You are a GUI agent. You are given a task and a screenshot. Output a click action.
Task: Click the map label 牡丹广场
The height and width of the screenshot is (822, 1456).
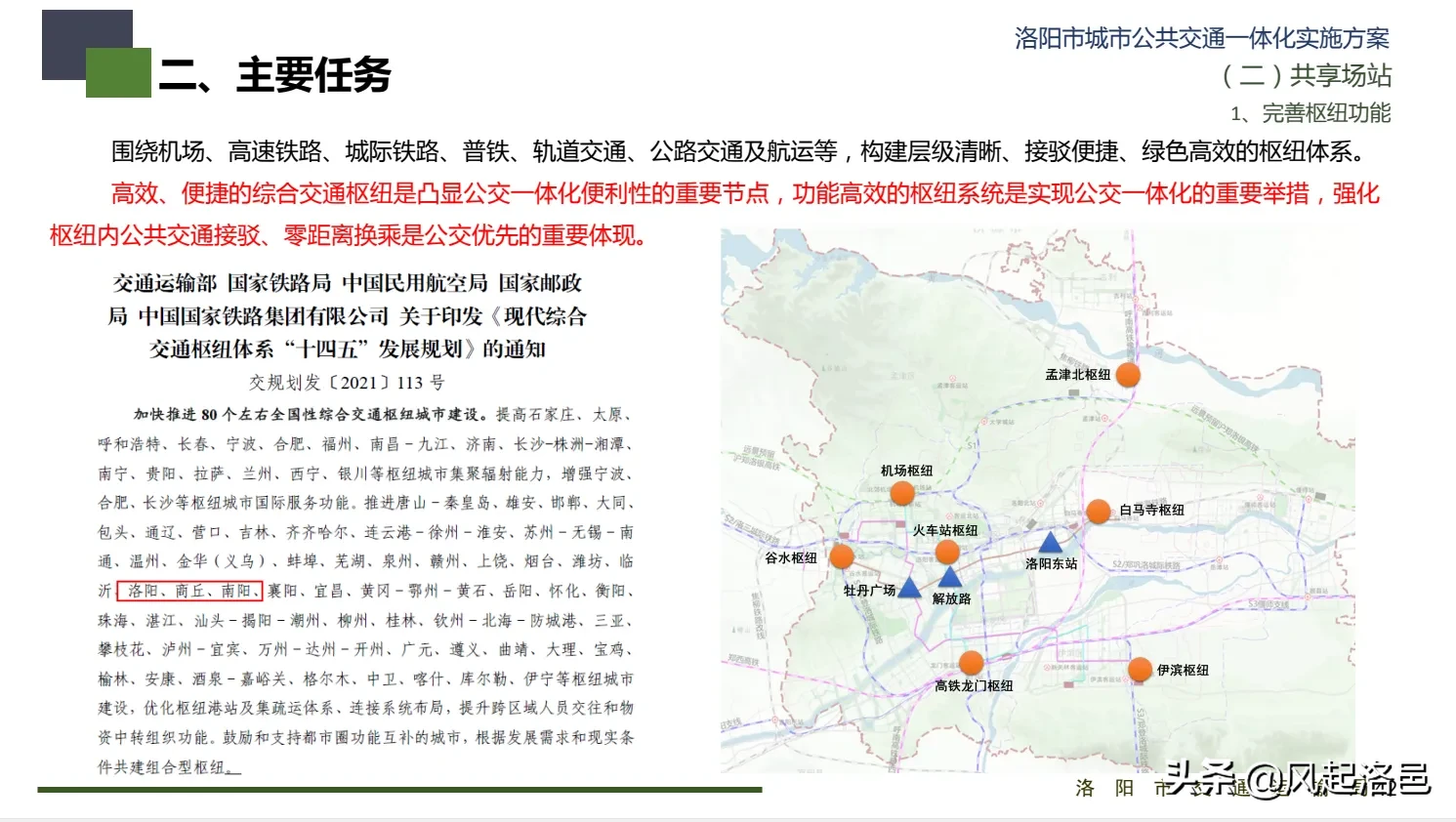pyautogui.click(x=869, y=591)
